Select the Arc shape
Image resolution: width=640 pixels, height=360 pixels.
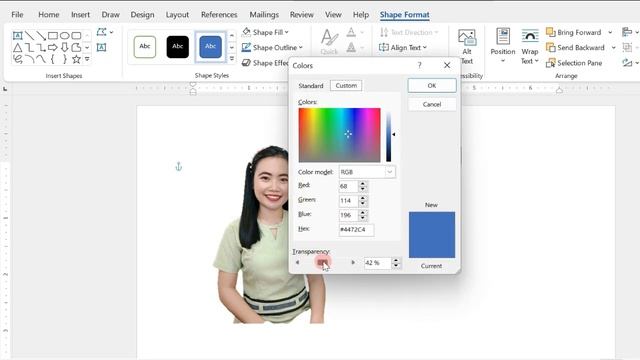pos(29,59)
